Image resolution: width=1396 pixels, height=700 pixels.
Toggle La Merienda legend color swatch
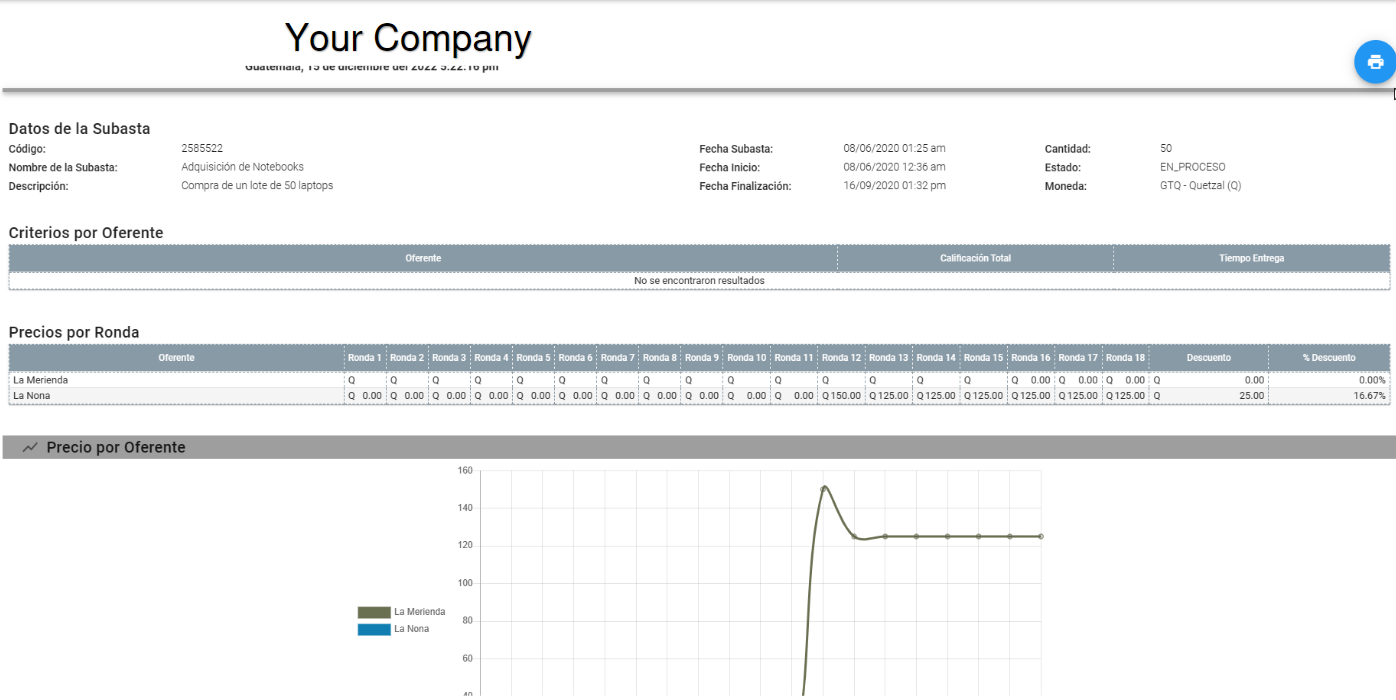pos(374,612)
